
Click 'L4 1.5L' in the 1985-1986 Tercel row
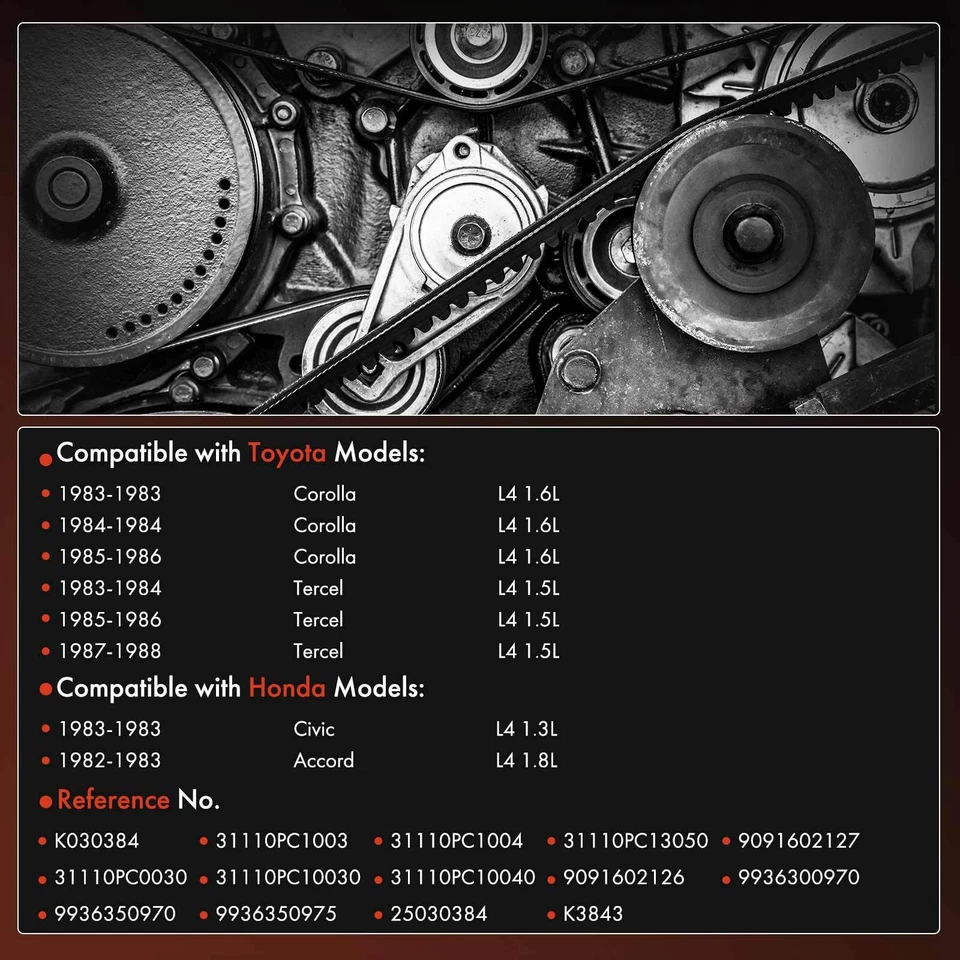528,620
